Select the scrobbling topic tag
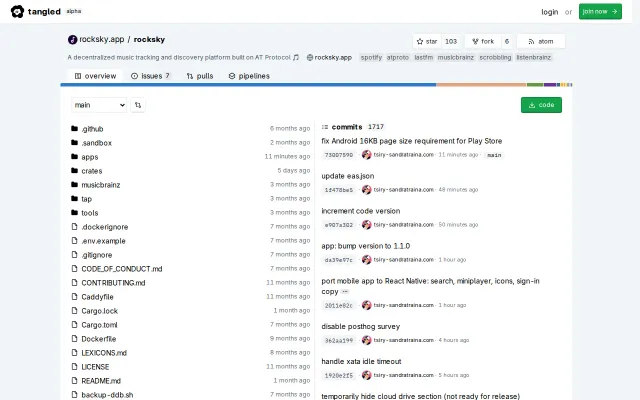 [x=495, y=58]
